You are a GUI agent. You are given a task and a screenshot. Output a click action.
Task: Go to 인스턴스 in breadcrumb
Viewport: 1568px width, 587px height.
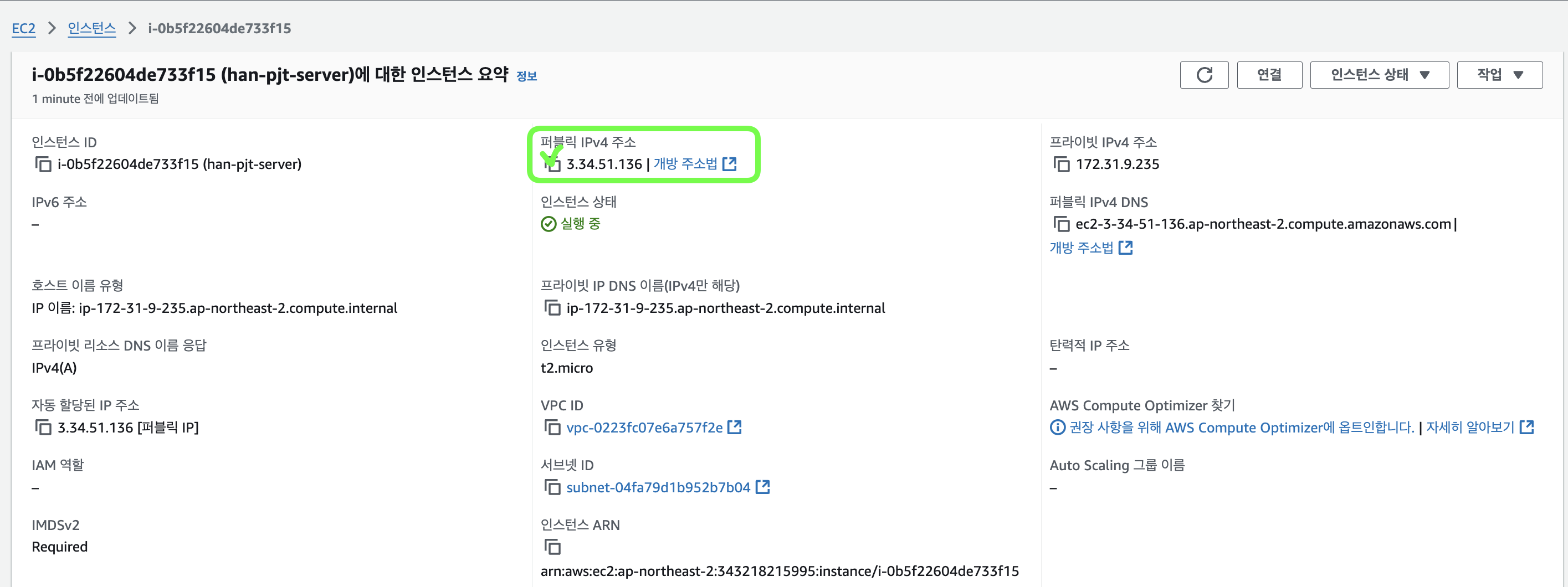[x=92, y=29]
